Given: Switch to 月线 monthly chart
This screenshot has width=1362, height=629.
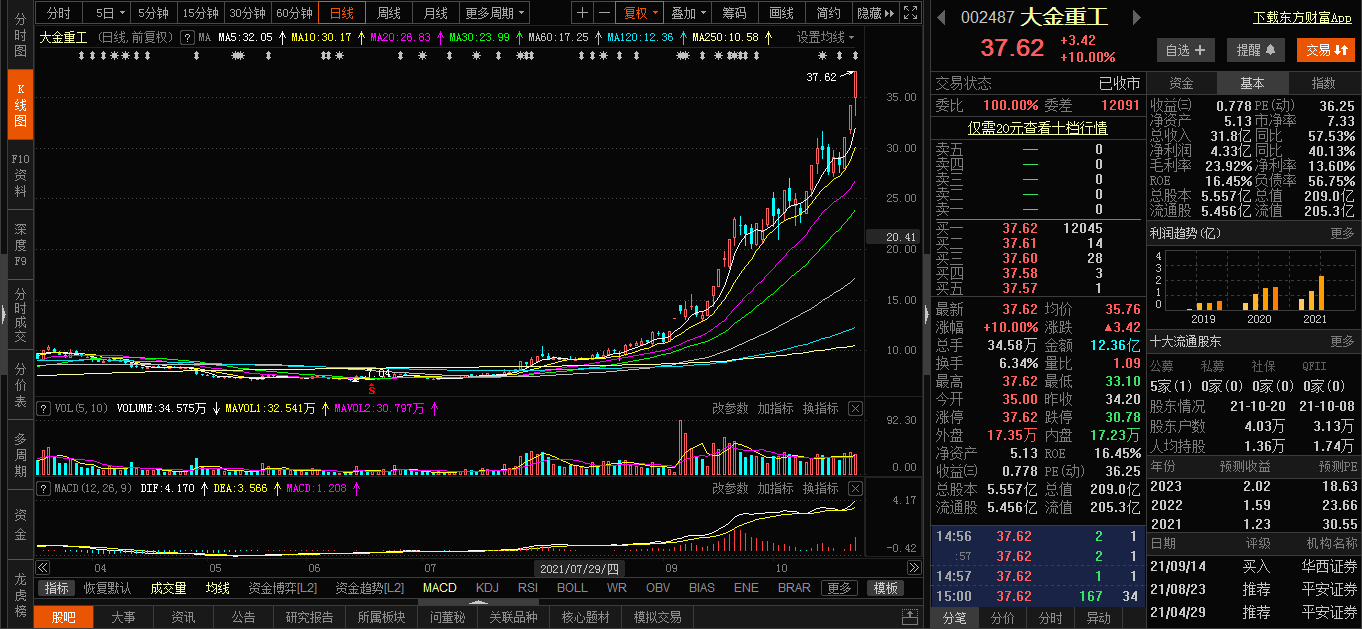Looking at the screenshot, I should pyautogui.click(x=435, y=13).
